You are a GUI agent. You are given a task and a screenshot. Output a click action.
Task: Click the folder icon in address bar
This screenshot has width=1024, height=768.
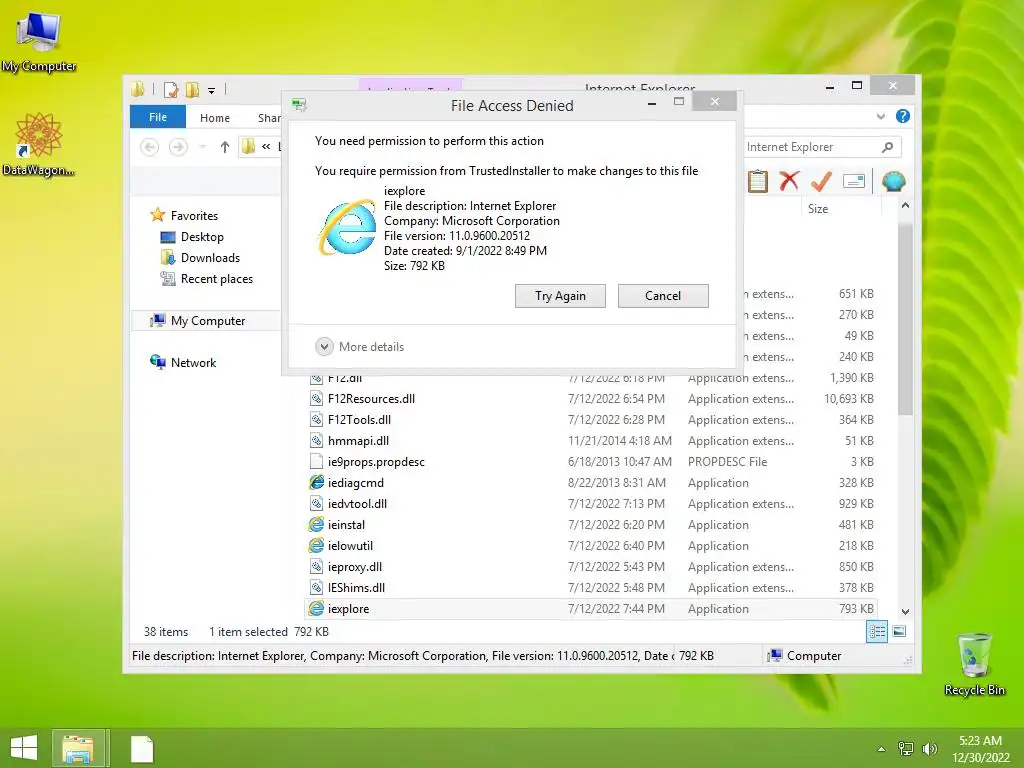[248, 146]
